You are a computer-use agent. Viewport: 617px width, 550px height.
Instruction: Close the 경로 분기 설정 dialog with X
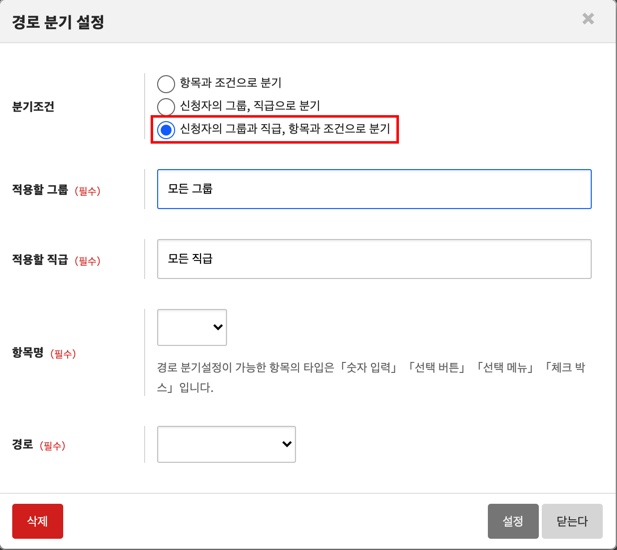(x=588, y=19)
